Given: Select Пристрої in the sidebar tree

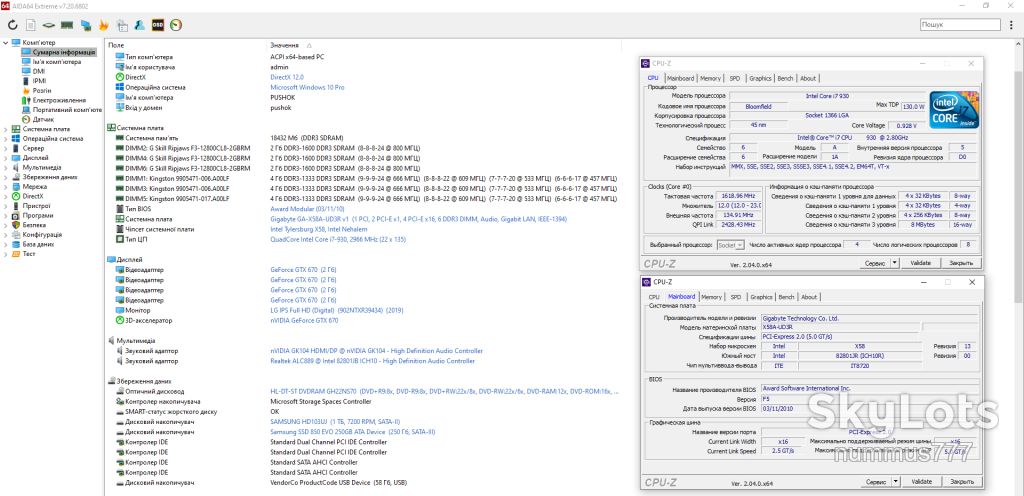Looking at the screenshot, I should coord(36,206).
